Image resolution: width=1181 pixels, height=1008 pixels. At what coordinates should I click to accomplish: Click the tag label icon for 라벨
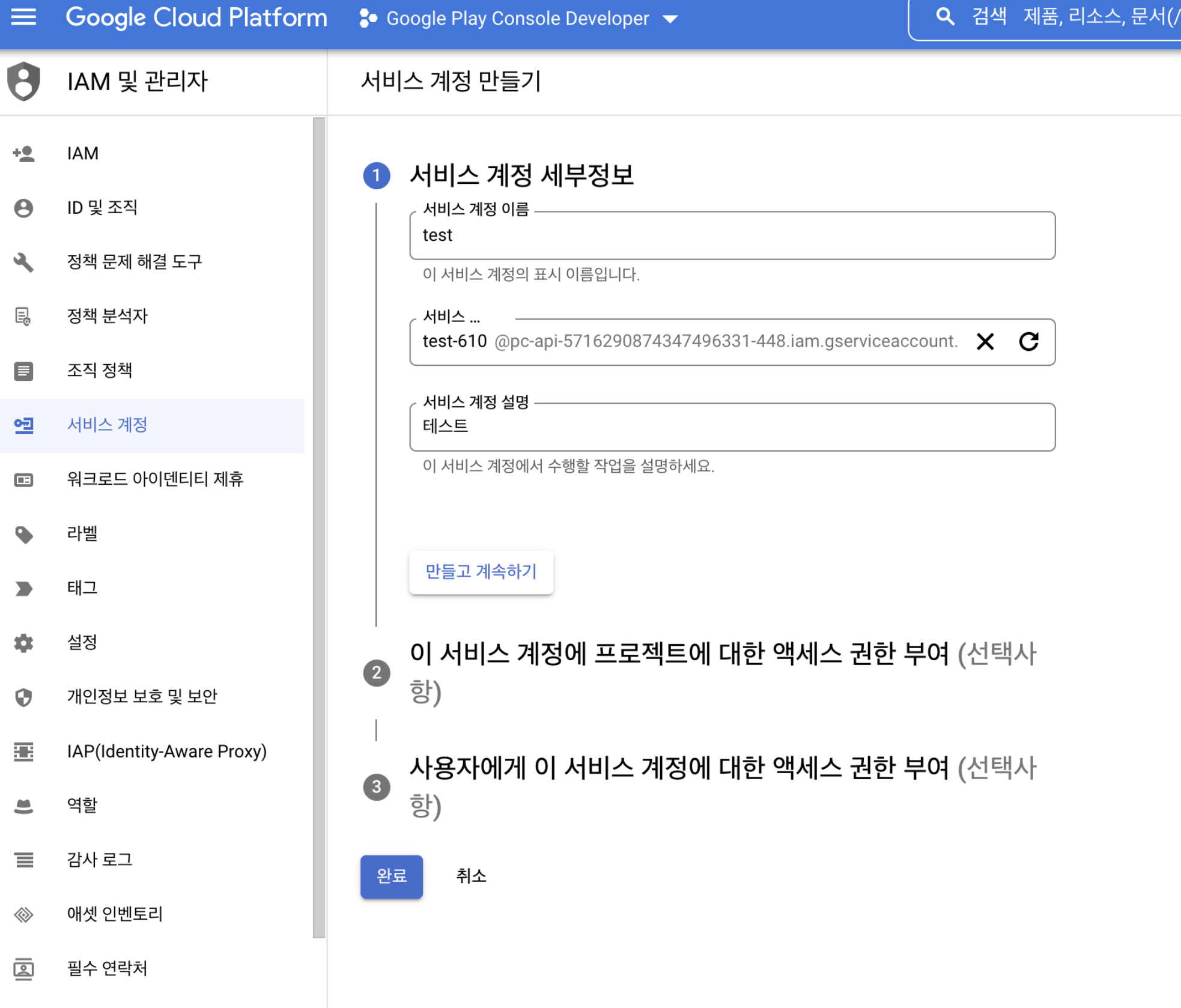24,534
